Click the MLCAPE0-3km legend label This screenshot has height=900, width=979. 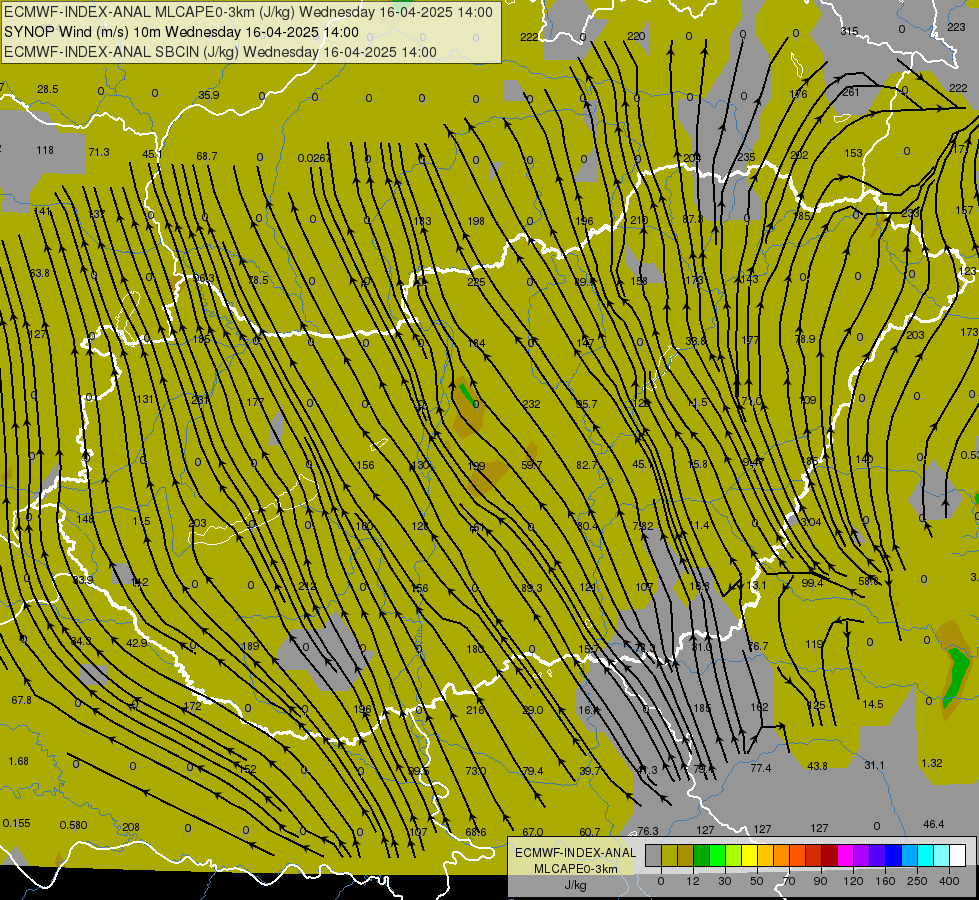point(575,869)
